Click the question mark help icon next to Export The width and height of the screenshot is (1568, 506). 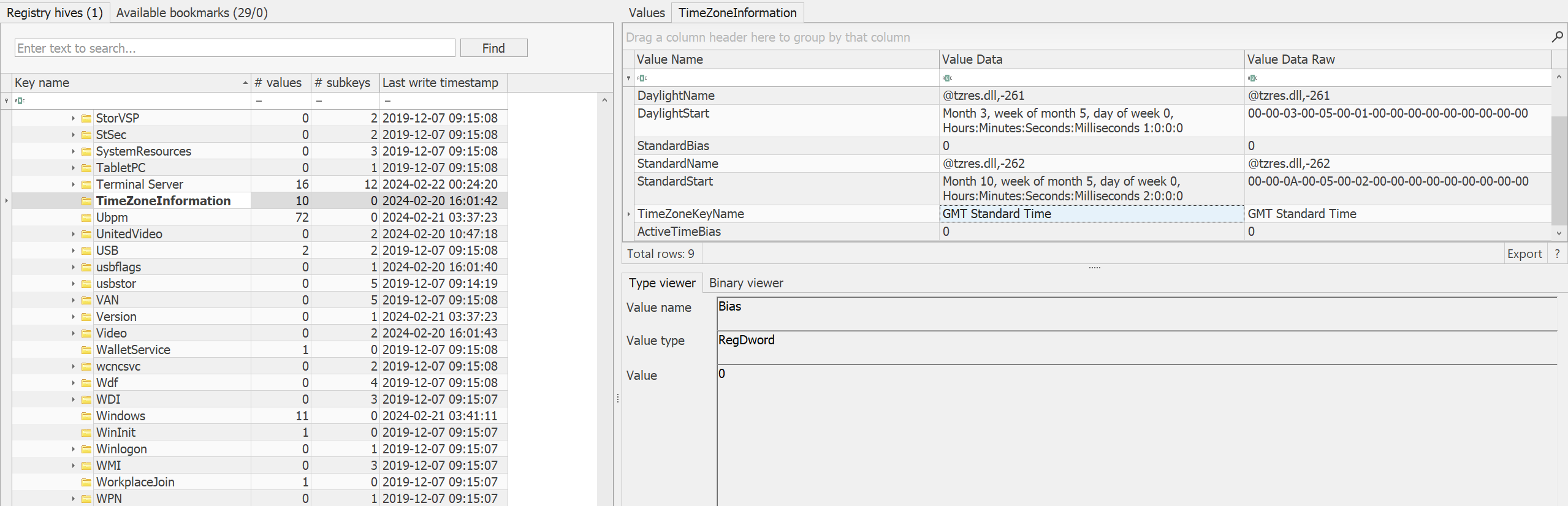pos(1557,254)
